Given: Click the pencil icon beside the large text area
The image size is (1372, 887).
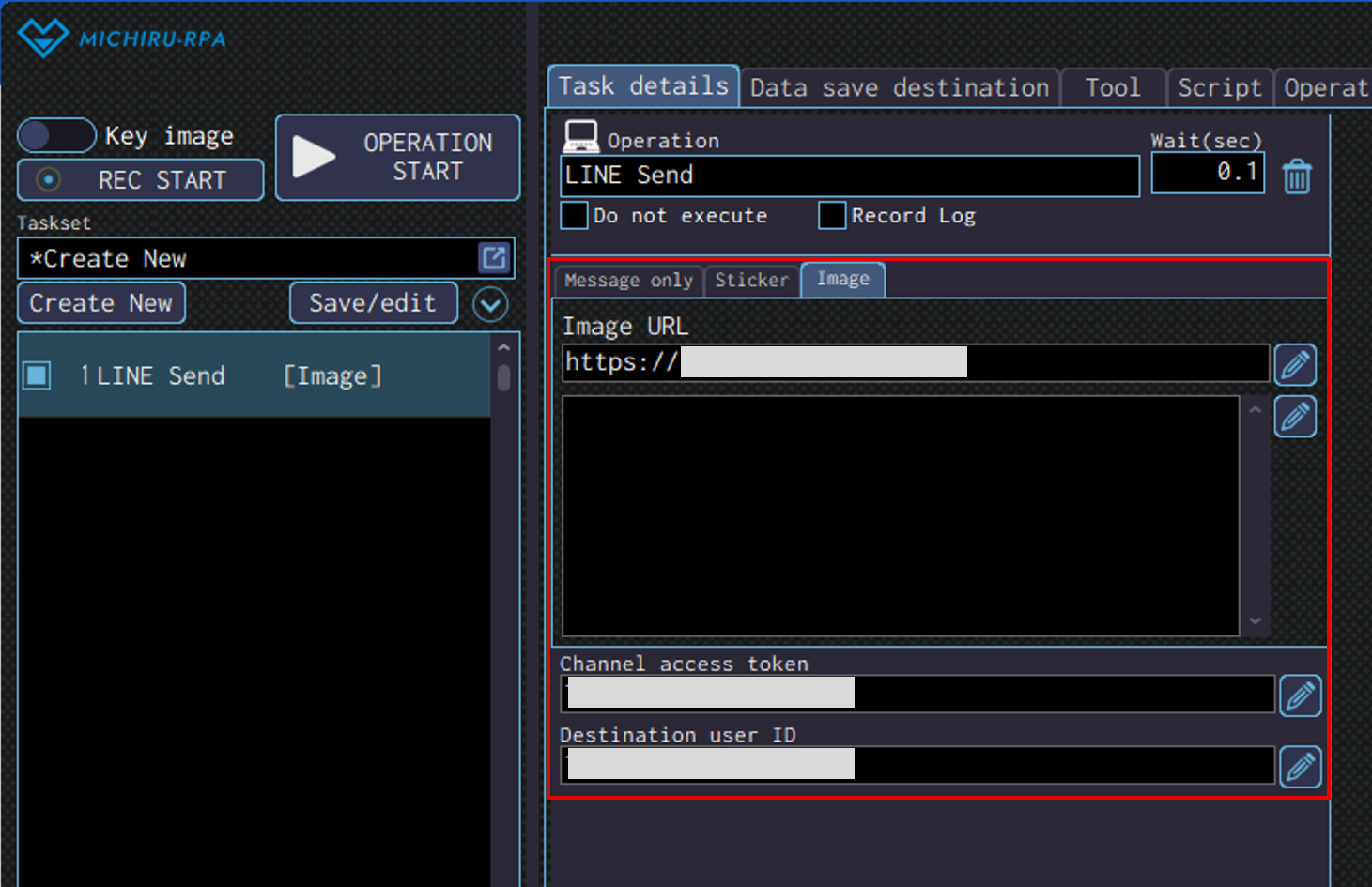Looking at the screenshot, I should pos(1295,417).
